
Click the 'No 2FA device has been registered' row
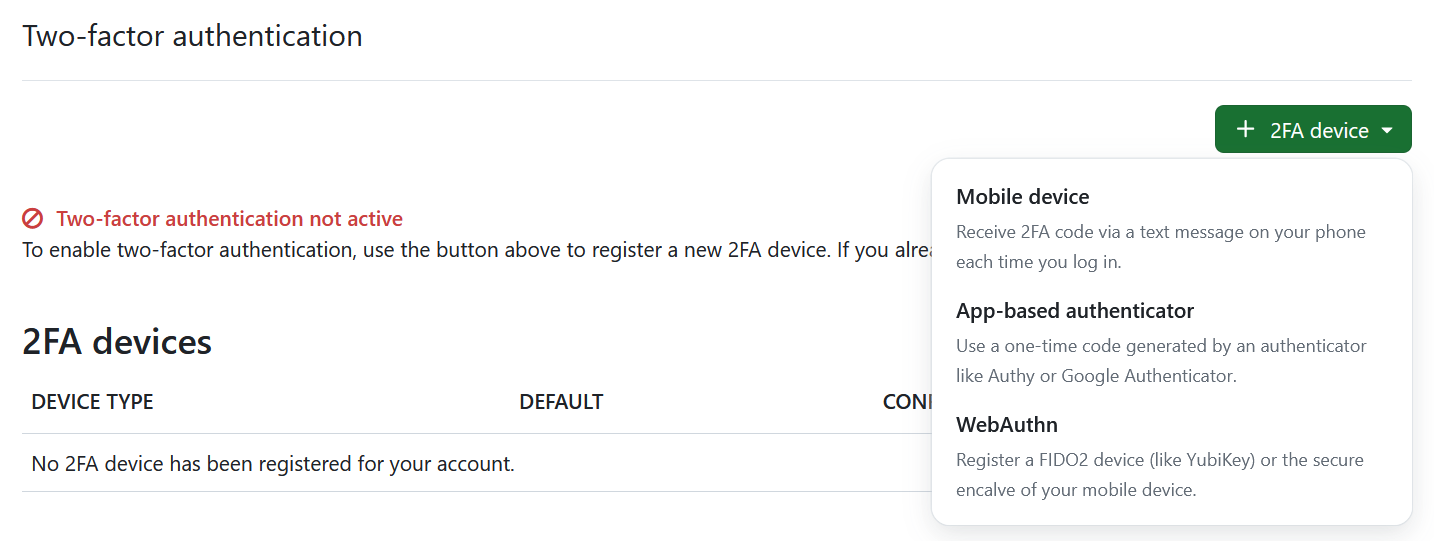tap(273, 464)
